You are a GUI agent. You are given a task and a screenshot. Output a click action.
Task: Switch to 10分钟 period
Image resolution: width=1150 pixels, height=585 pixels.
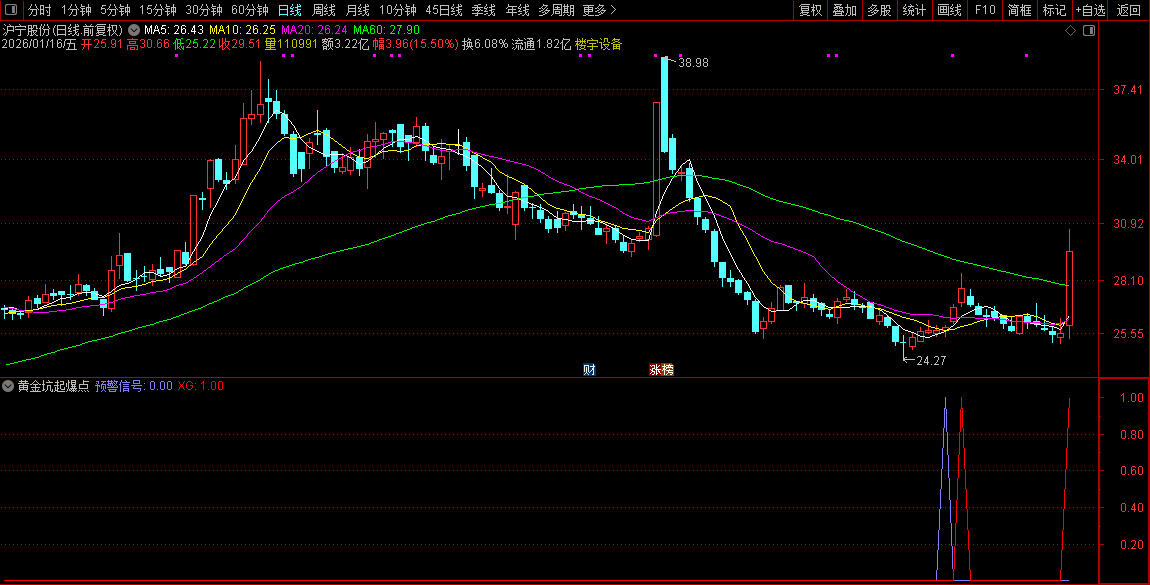398,10
